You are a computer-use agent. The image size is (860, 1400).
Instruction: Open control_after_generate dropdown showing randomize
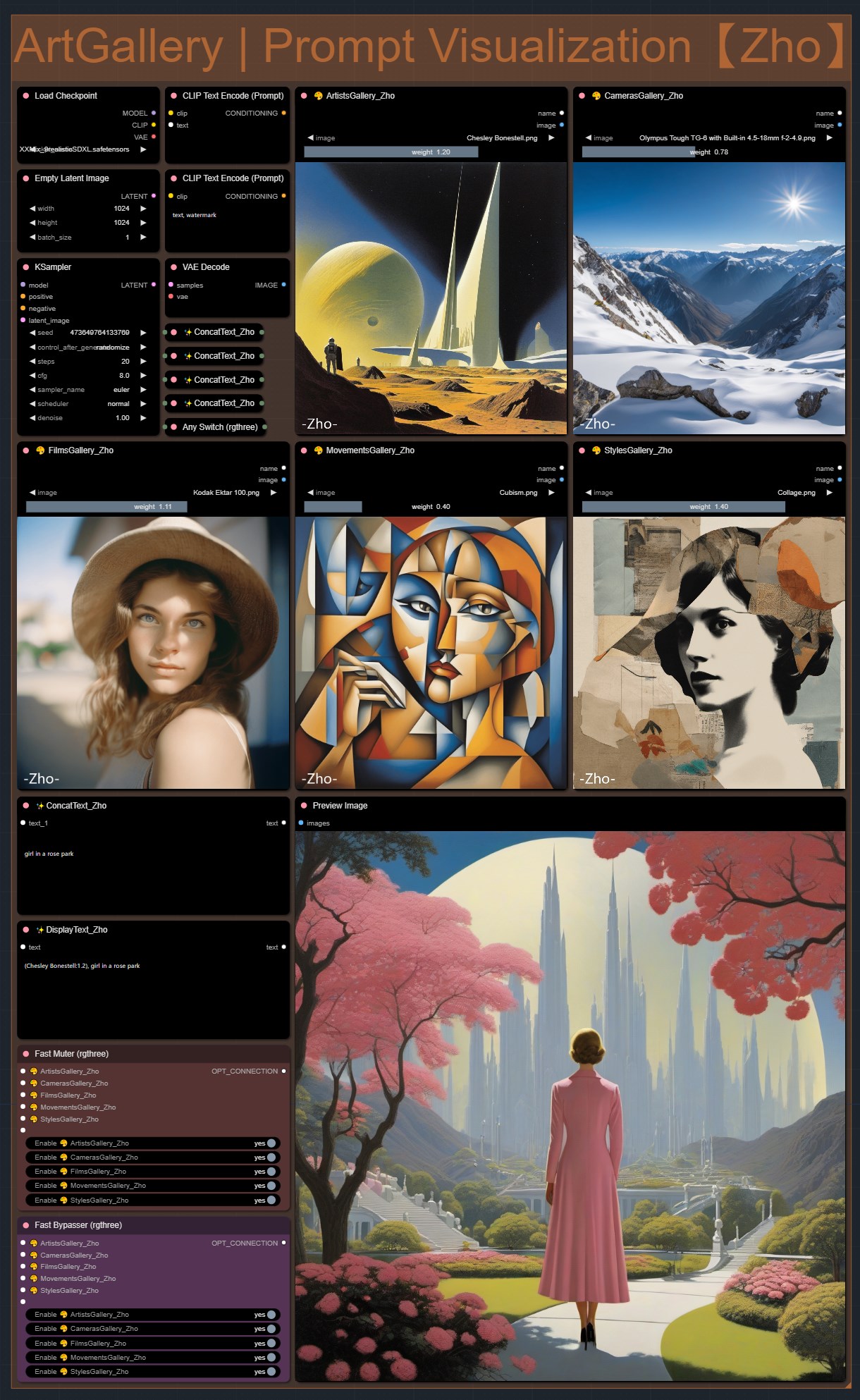tap(87, 347)
